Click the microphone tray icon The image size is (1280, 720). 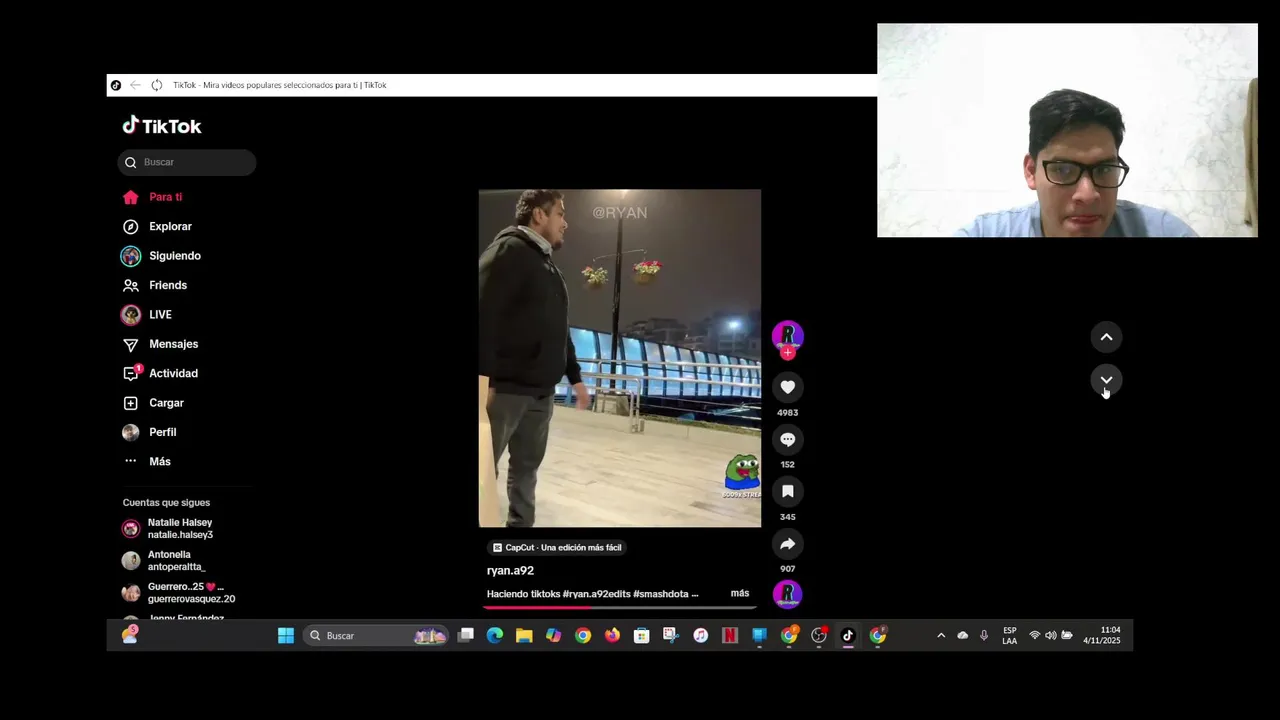[x=984, y=636]
